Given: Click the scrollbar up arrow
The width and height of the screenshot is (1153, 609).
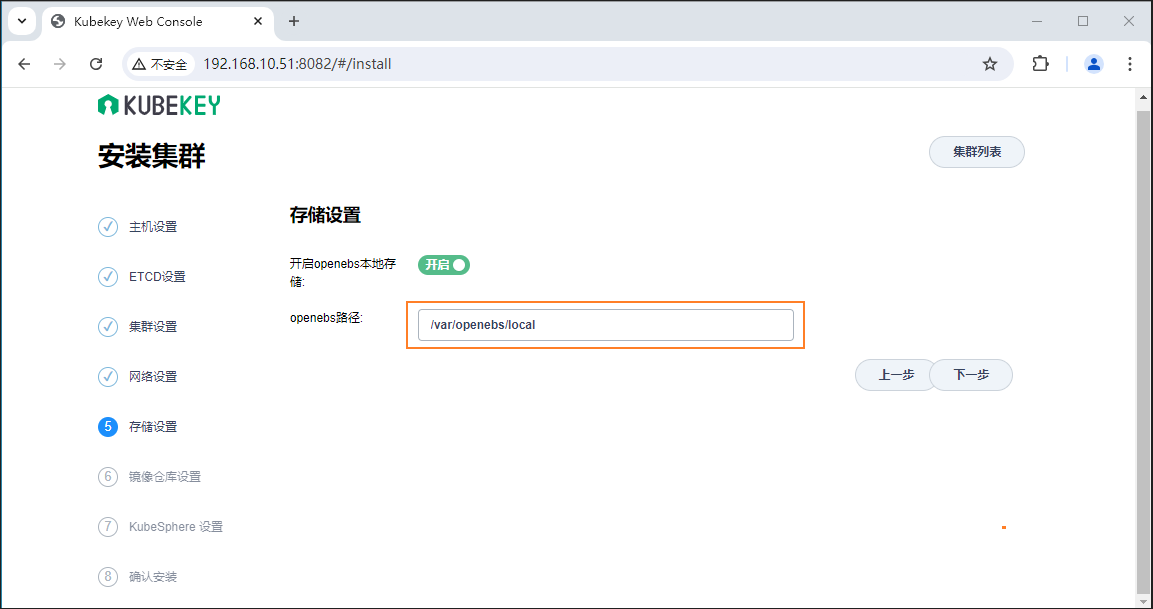Looking at the screenshot, I should tap(1143, 96).
